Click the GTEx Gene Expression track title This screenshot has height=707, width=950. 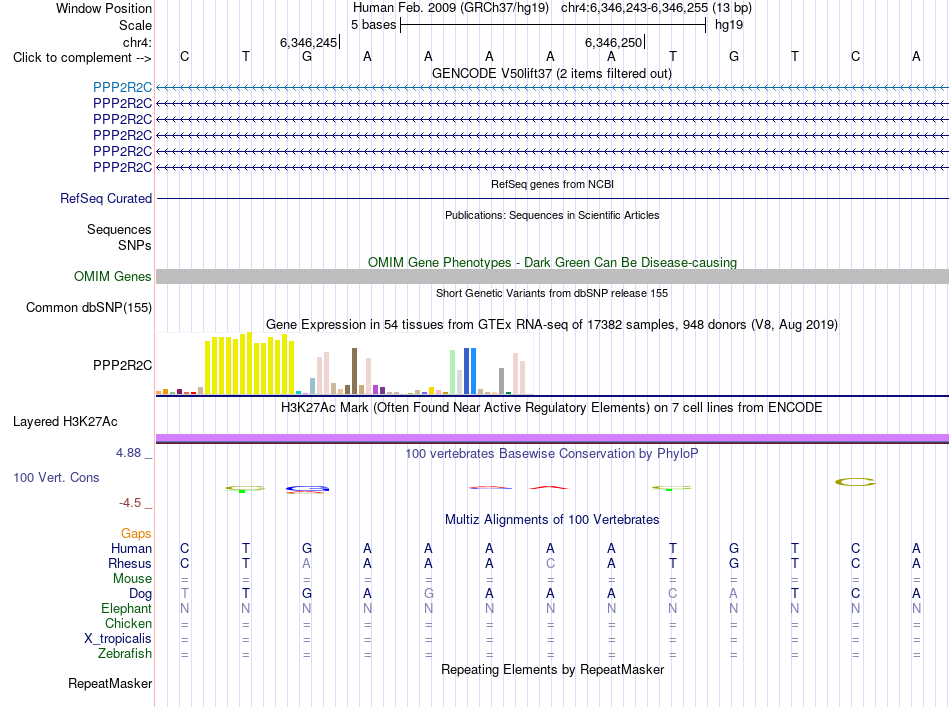pyautogui.click(x=552, y=325)
